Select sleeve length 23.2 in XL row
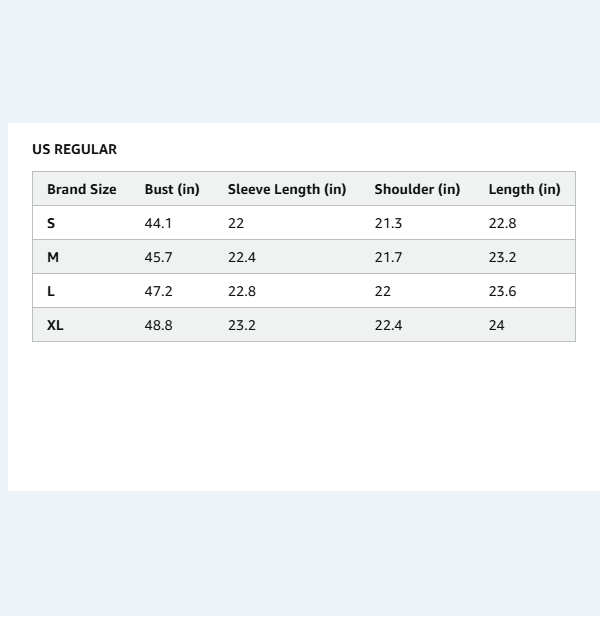Viewport: 600px width, 623px height. (x=241, y=325)
